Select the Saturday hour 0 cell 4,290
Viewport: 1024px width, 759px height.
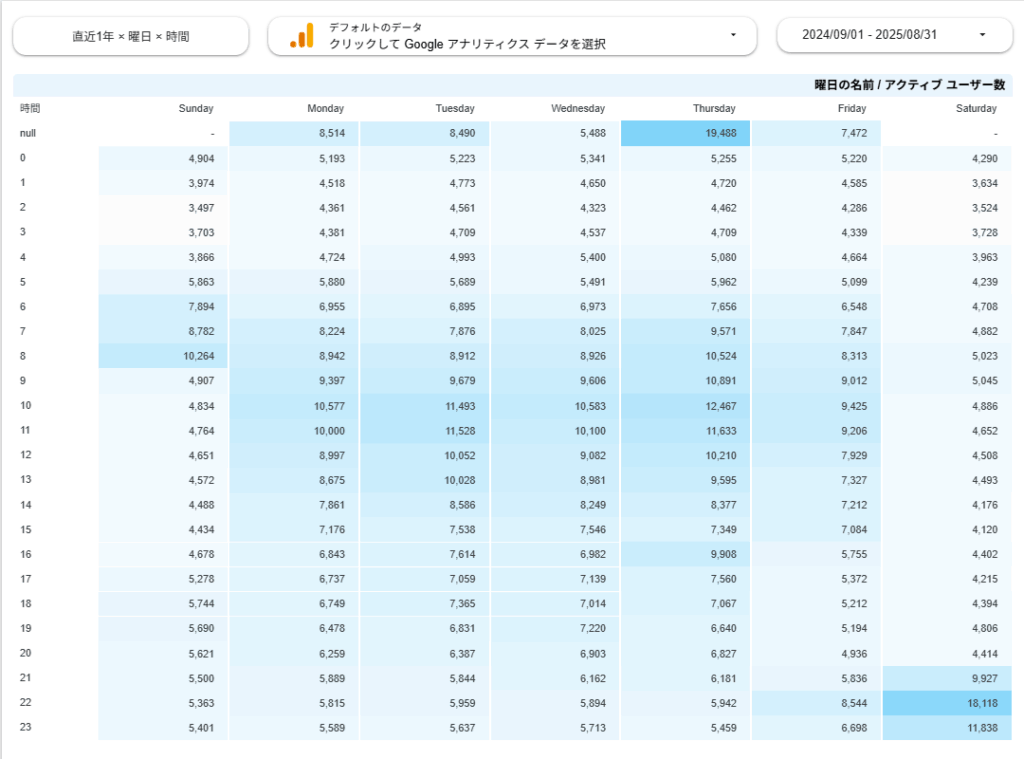click(x=947, y=159)
